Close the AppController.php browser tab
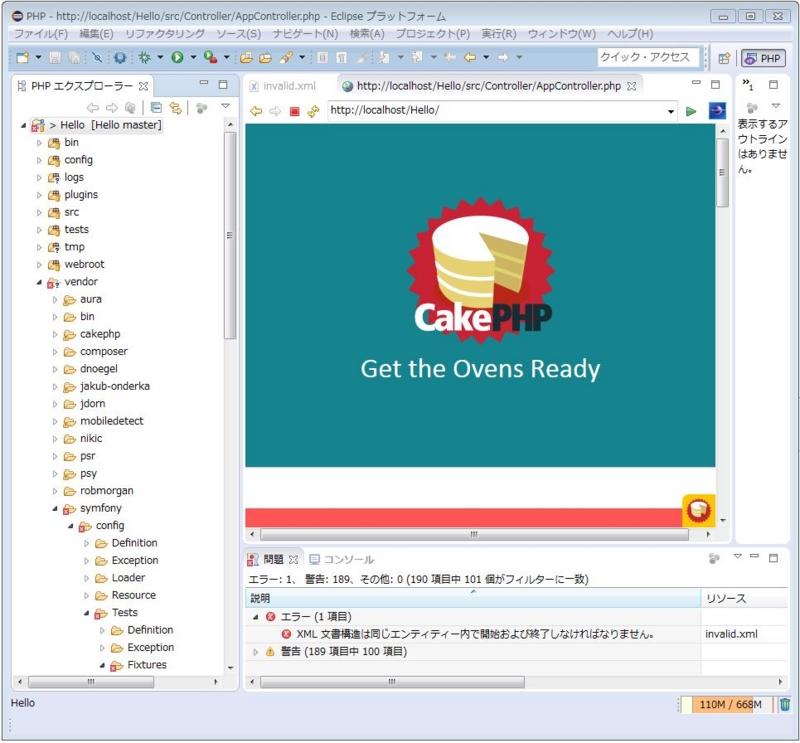Viewport: 800px width, 743px height. click(632, 86)
